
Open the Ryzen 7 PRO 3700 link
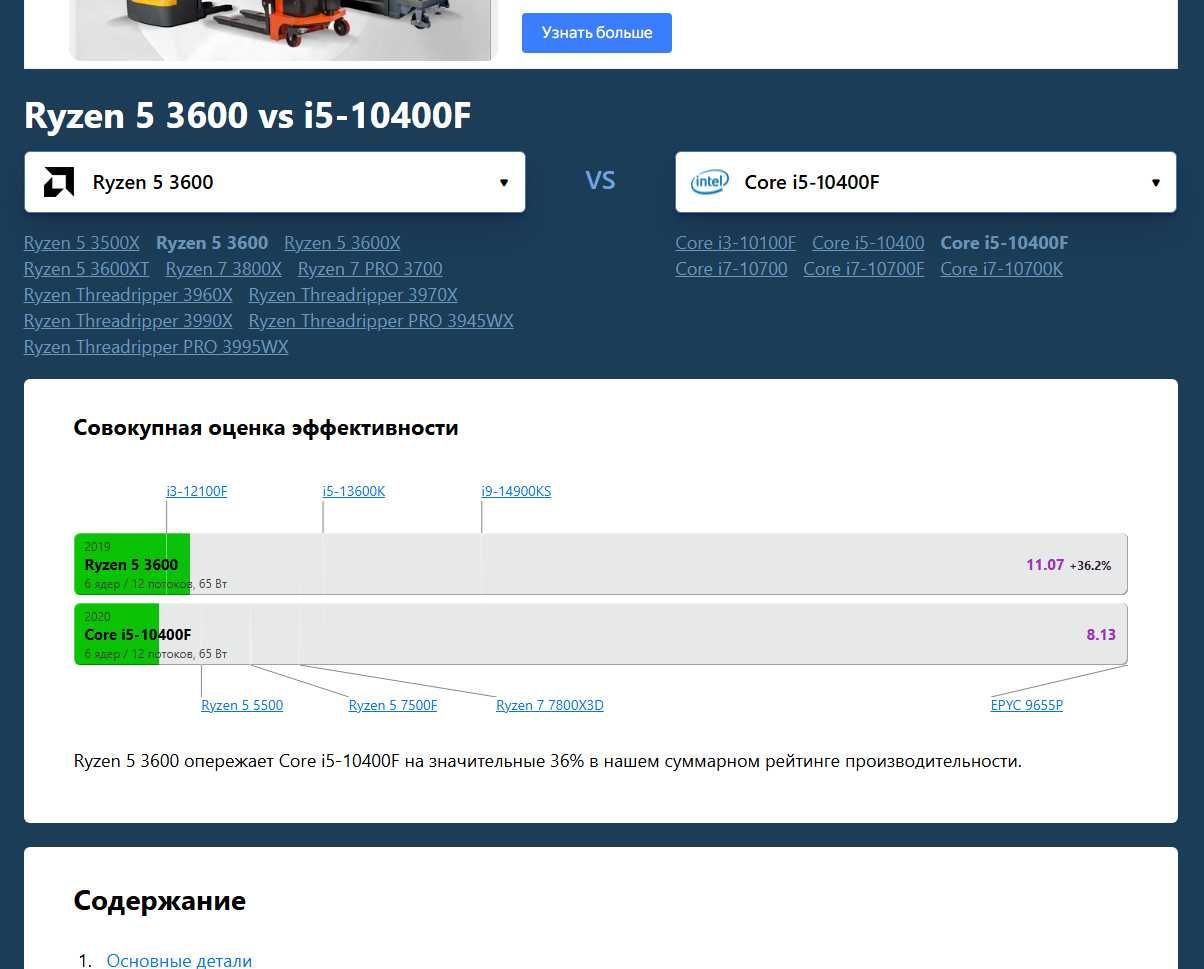(370, 269)
